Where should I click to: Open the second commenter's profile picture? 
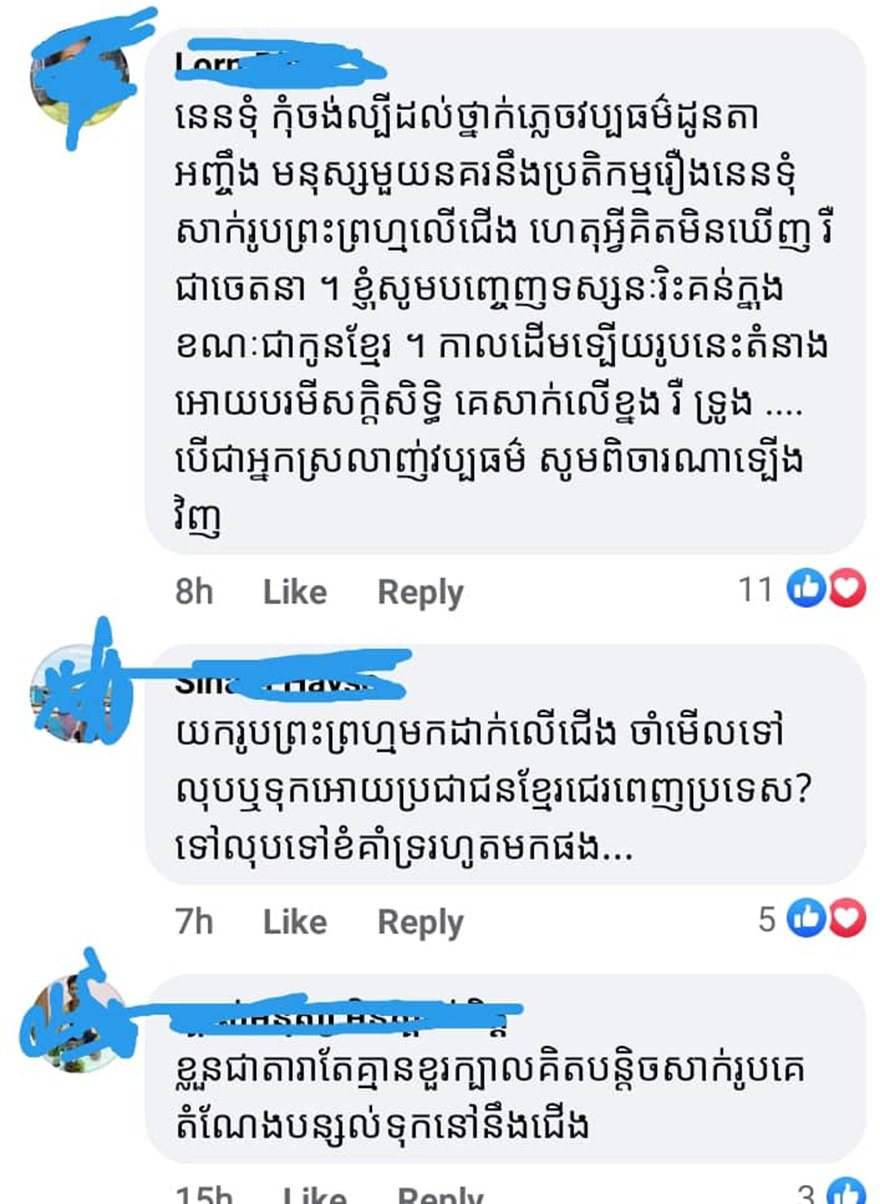77,692
